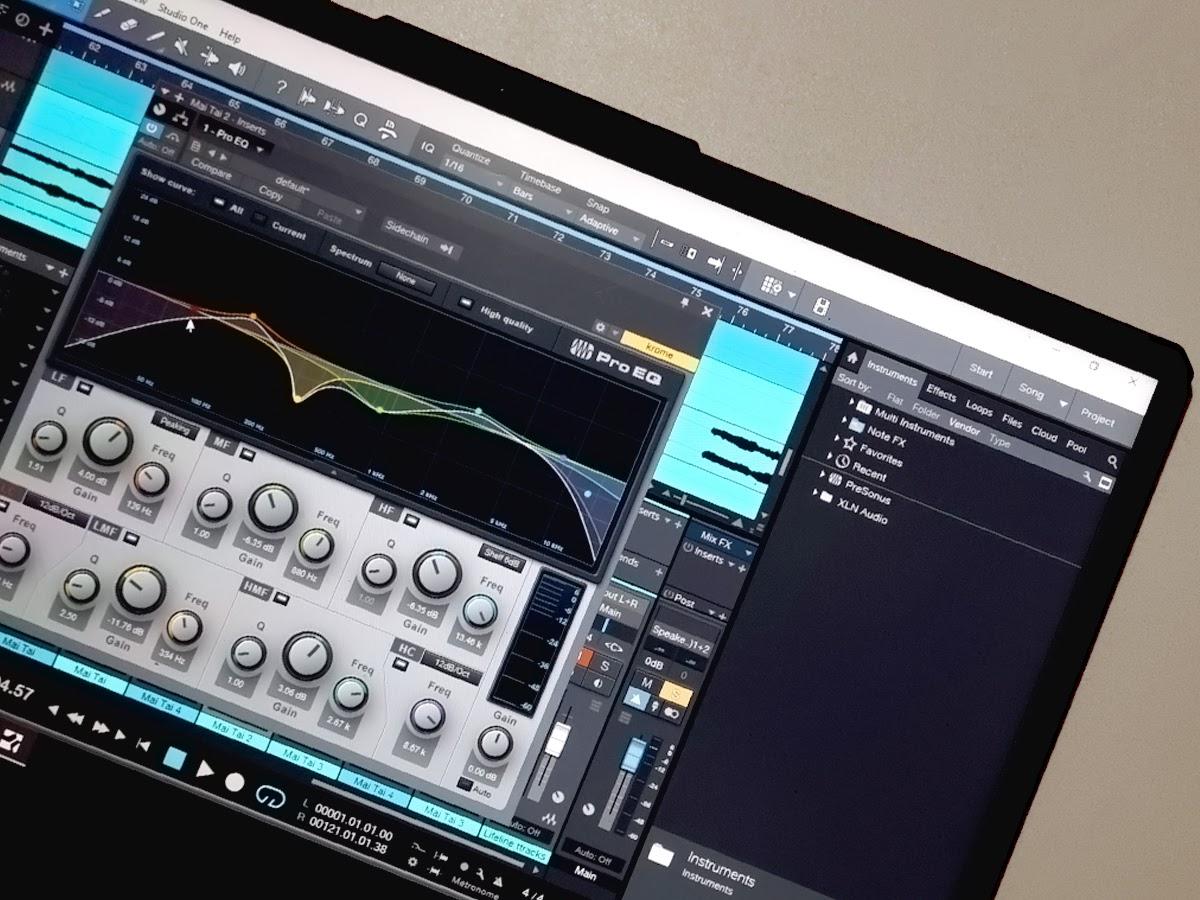Screen dimensions: 1200x900
Task: Click the browser search magnifier icon
Action: click(1113, 462)
